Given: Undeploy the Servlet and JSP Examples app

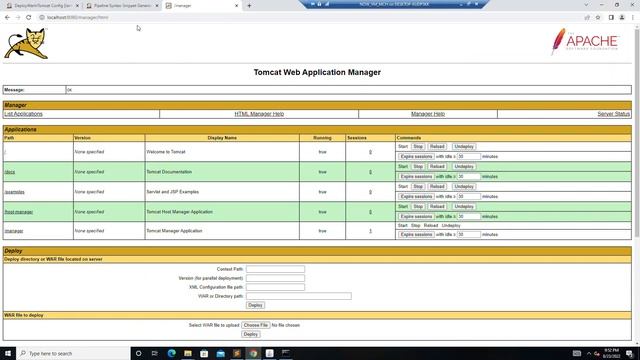Looking at the screenshot, I should tap(464, 187).
